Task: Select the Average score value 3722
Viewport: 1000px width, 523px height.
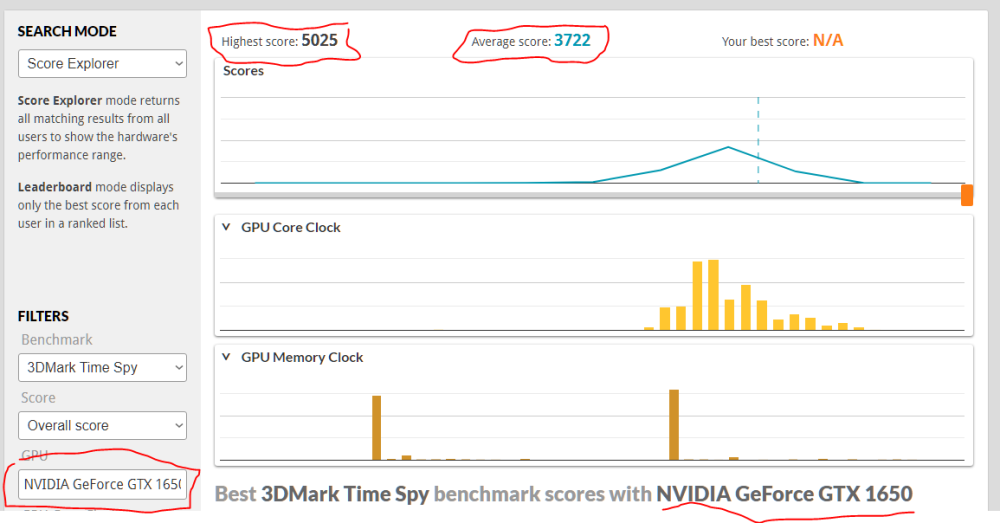Action: point(573,41)
